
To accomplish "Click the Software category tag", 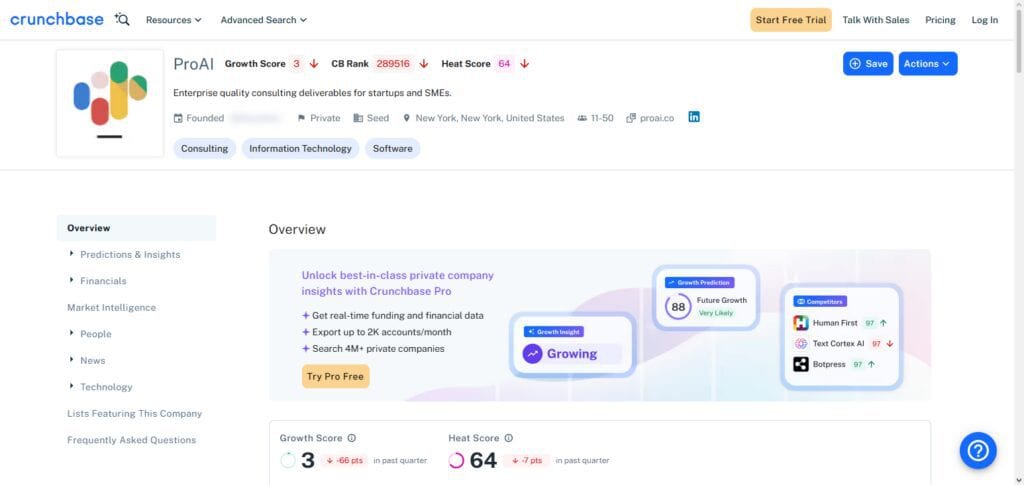I will pyautogui.click(x=392, y=148).
